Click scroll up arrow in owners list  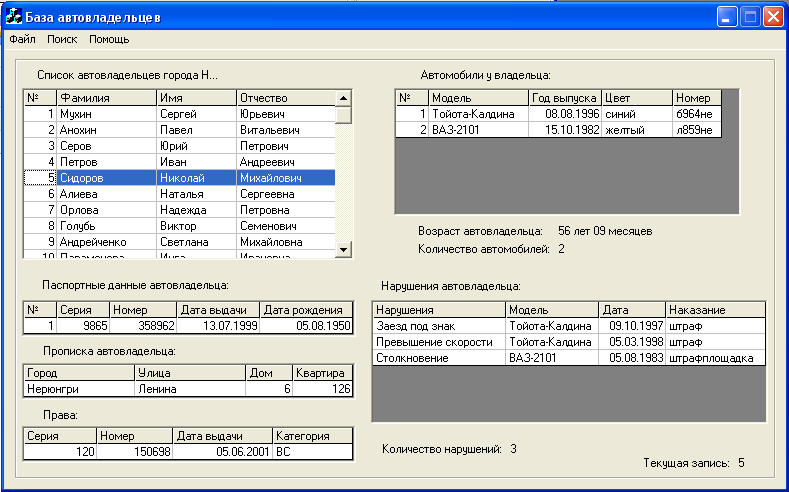pos(343,98)
